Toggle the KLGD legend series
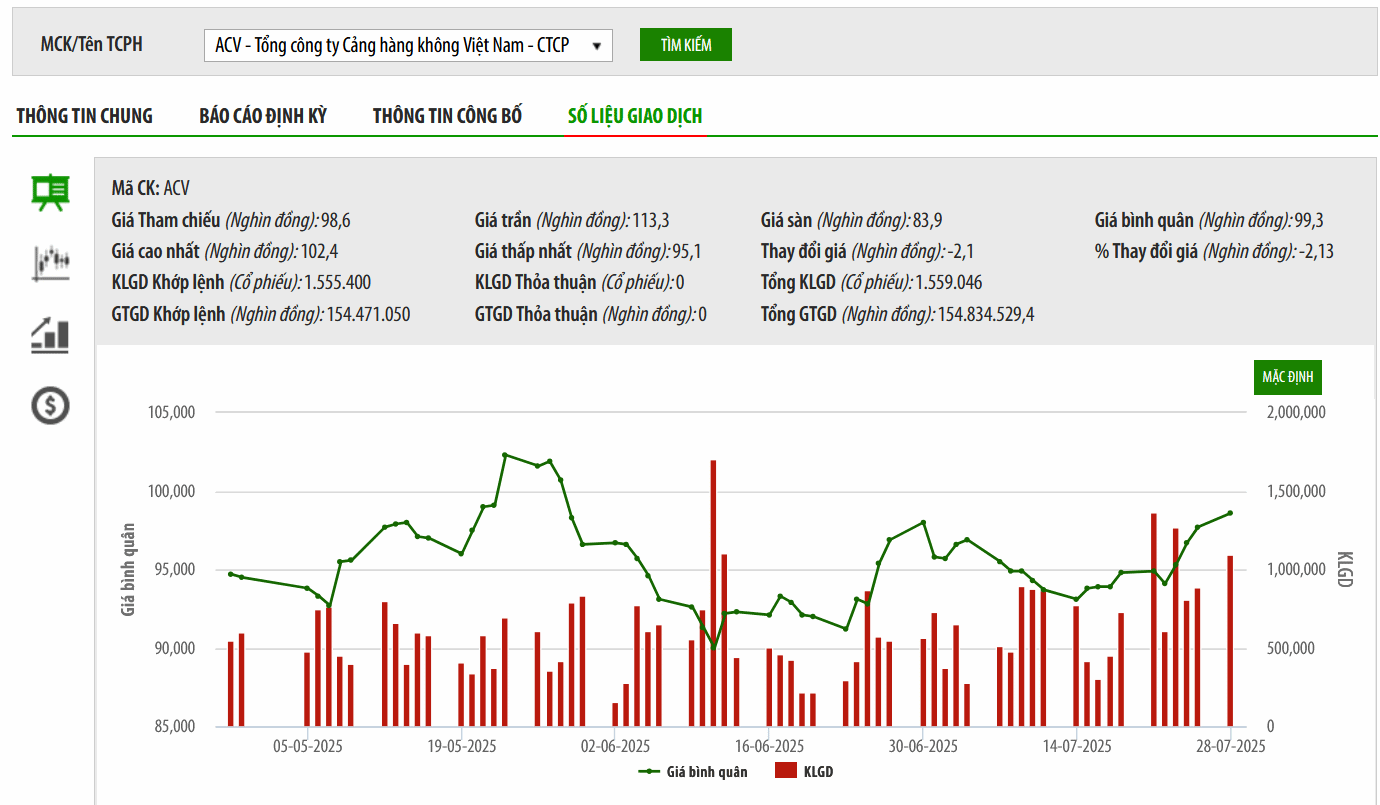Screen dimensions: 1380x805 tap(806, 772)
